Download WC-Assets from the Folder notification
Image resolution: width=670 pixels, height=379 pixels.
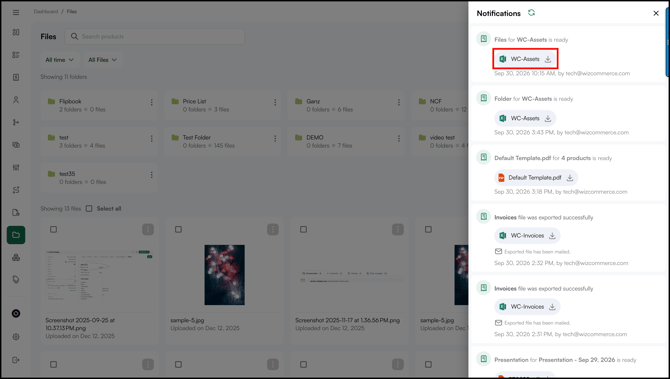[x=548, y=118]
